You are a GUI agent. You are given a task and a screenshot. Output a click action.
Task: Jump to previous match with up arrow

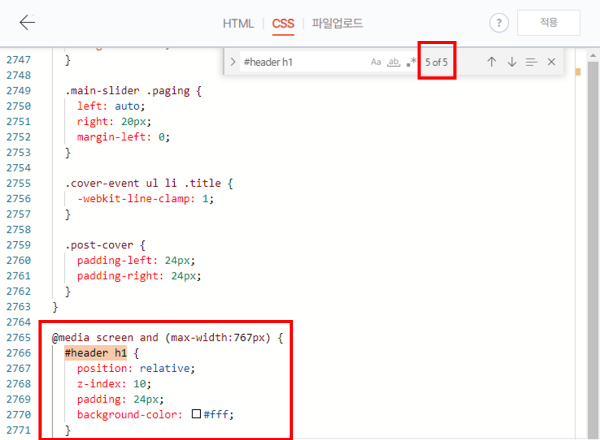click(x=492, y=62)
